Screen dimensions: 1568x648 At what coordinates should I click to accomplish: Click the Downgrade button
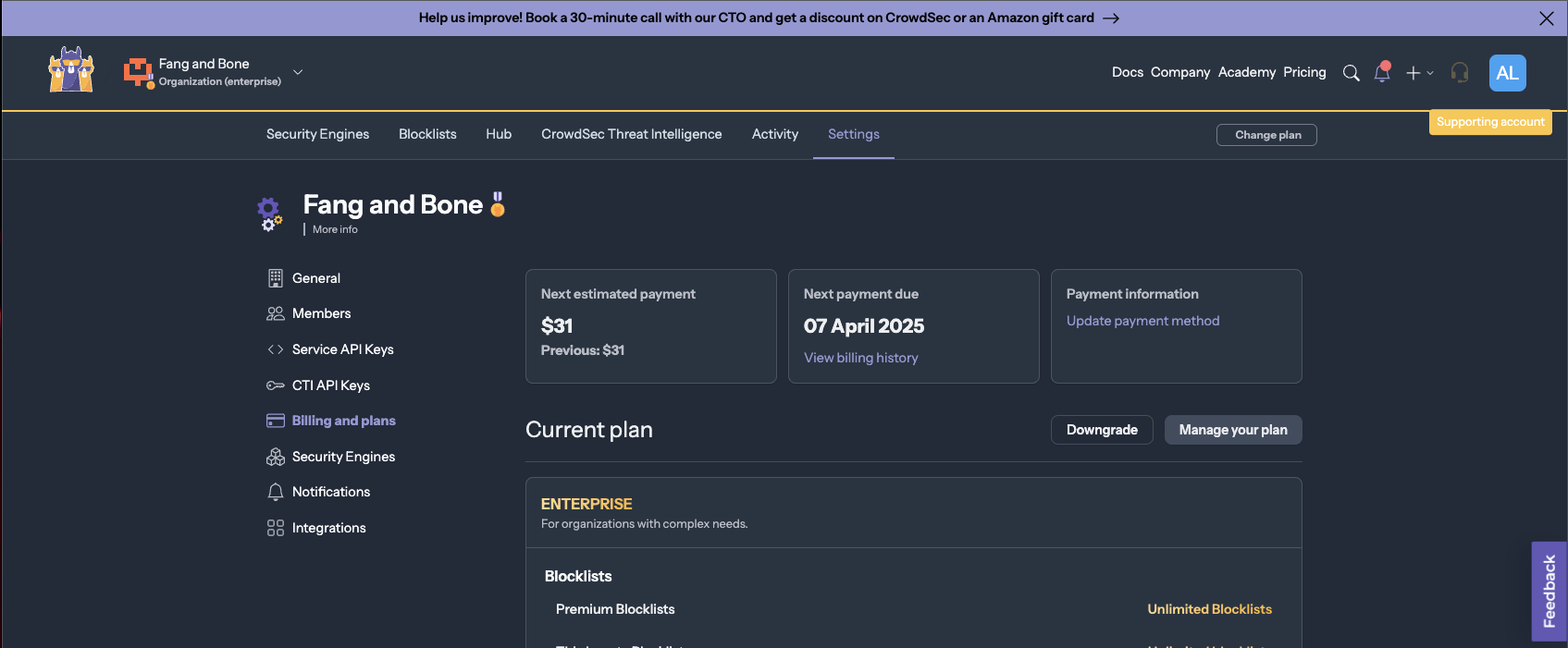(x=1101, y=430)
